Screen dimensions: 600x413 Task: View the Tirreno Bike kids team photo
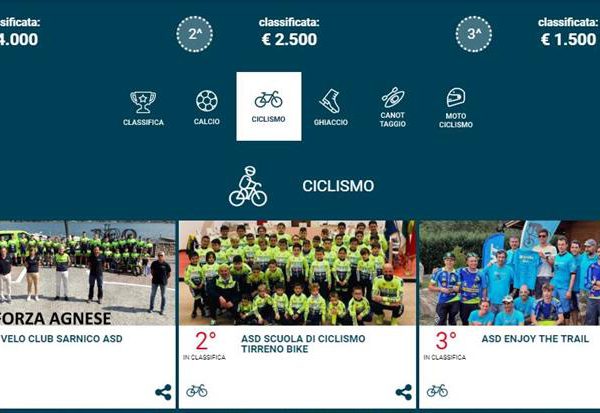[x=297, y=273]
